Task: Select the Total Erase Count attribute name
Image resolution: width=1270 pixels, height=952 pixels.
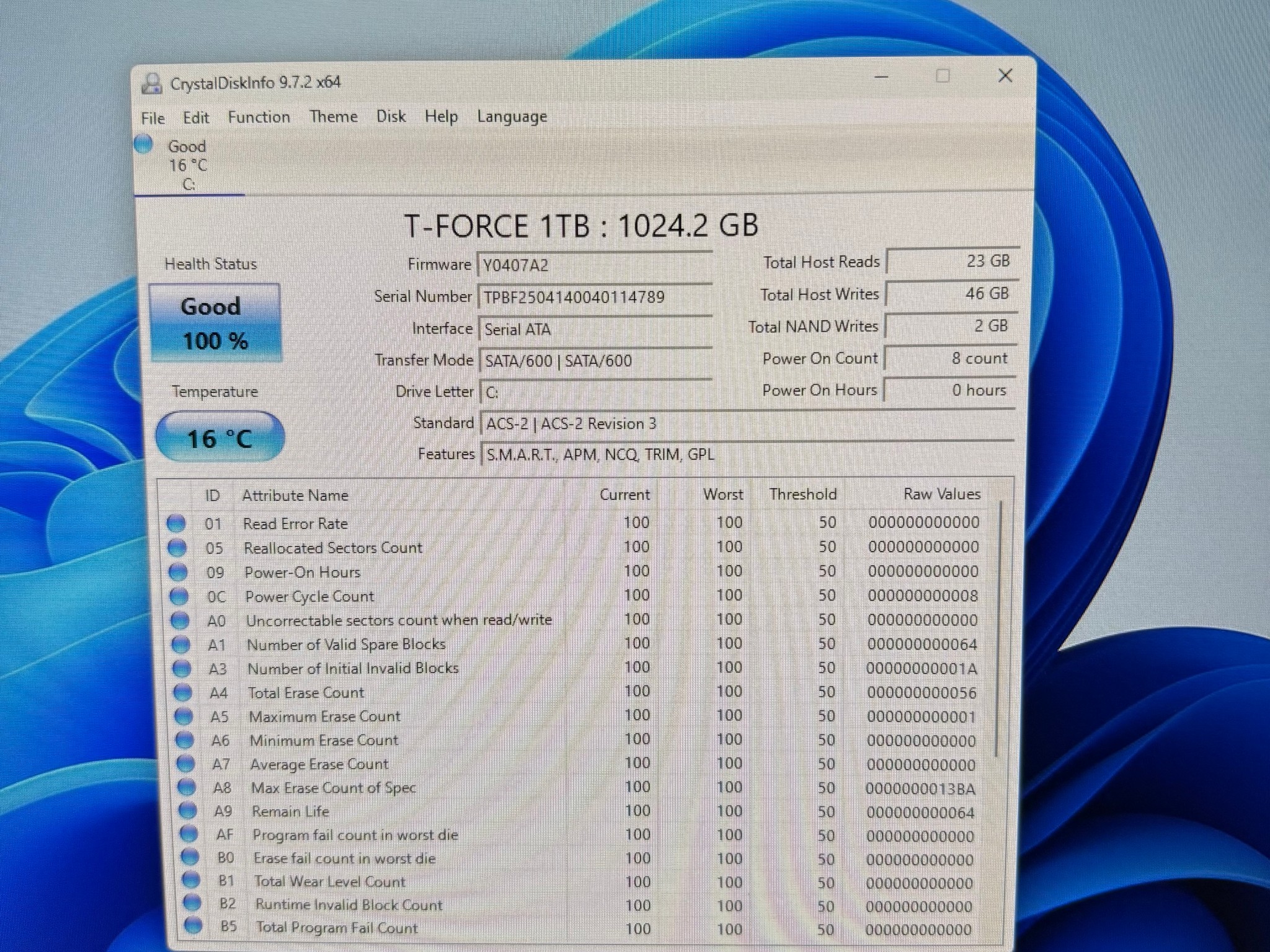Action: pyautogui.click(x=306, y=693)
